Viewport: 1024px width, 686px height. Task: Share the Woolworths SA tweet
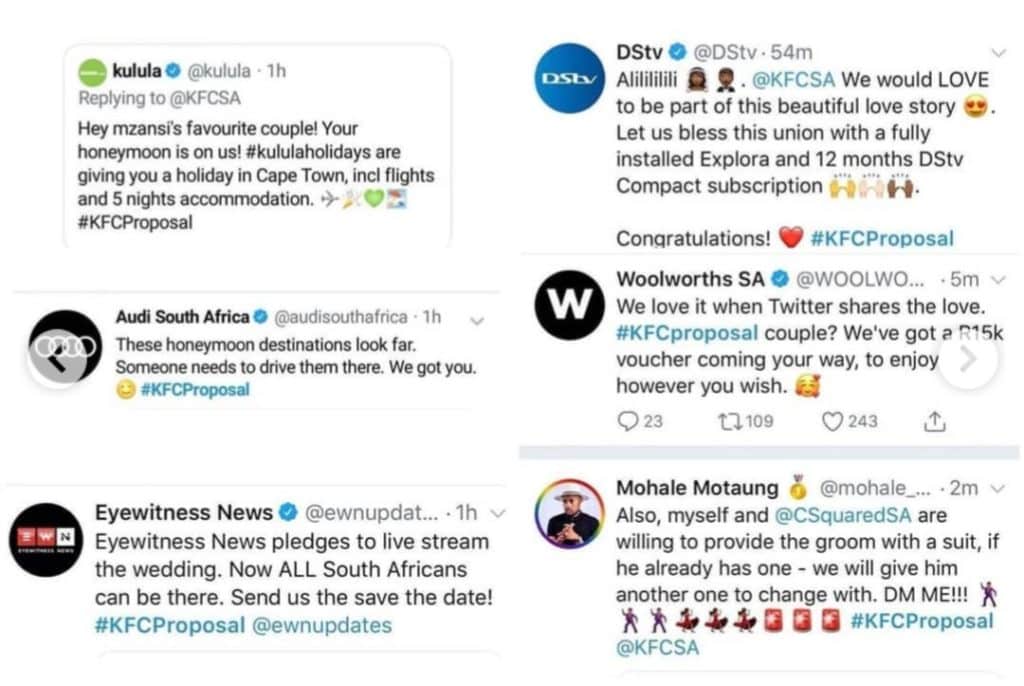(x=934, y=422)
